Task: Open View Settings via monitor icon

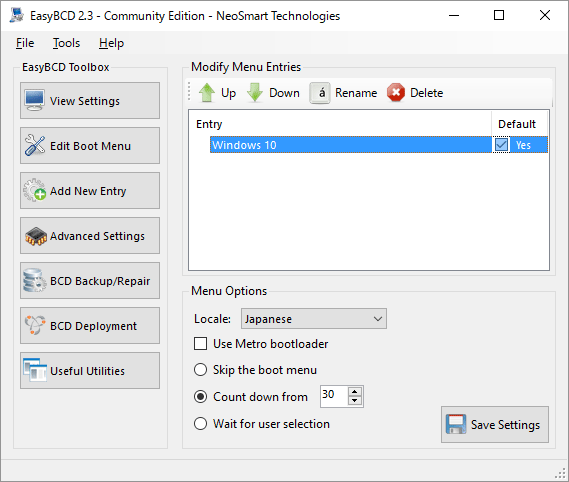Action: [34, 101]
